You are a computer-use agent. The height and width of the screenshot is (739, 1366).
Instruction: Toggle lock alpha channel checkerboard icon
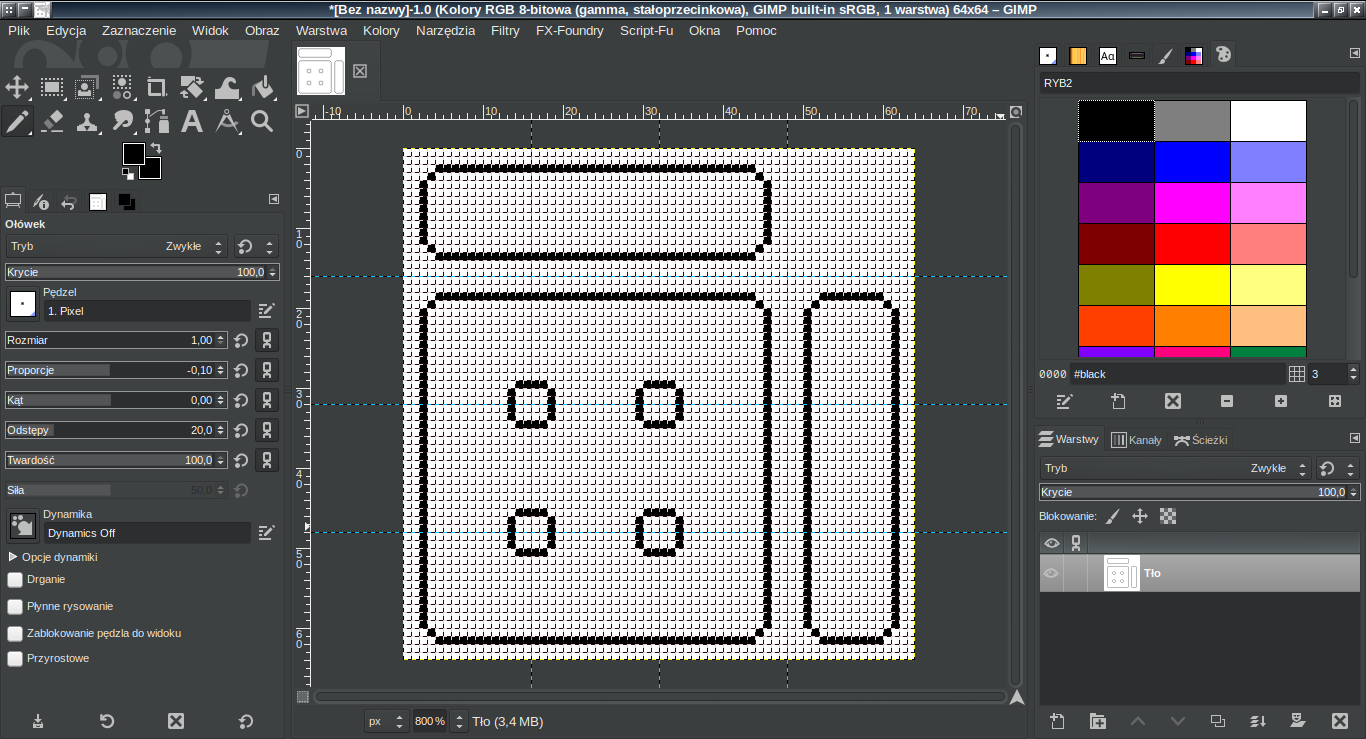(1168, 516)
